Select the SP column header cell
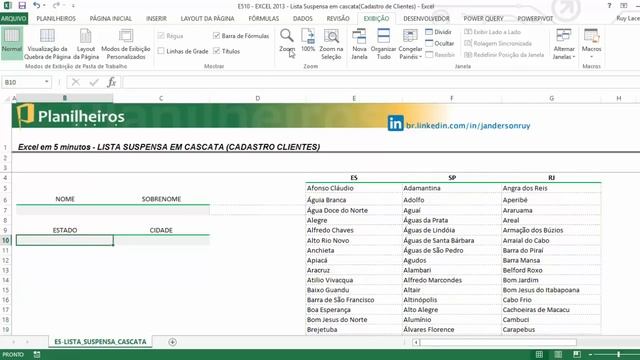This screenshot has height=360, width=640. (451, 178)
